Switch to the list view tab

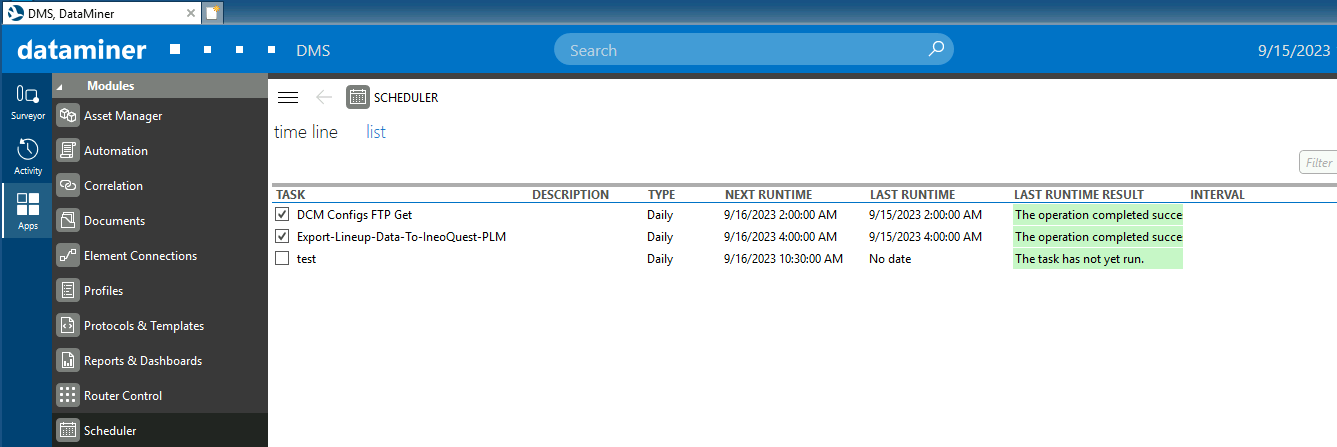click(x=376, y=132)
